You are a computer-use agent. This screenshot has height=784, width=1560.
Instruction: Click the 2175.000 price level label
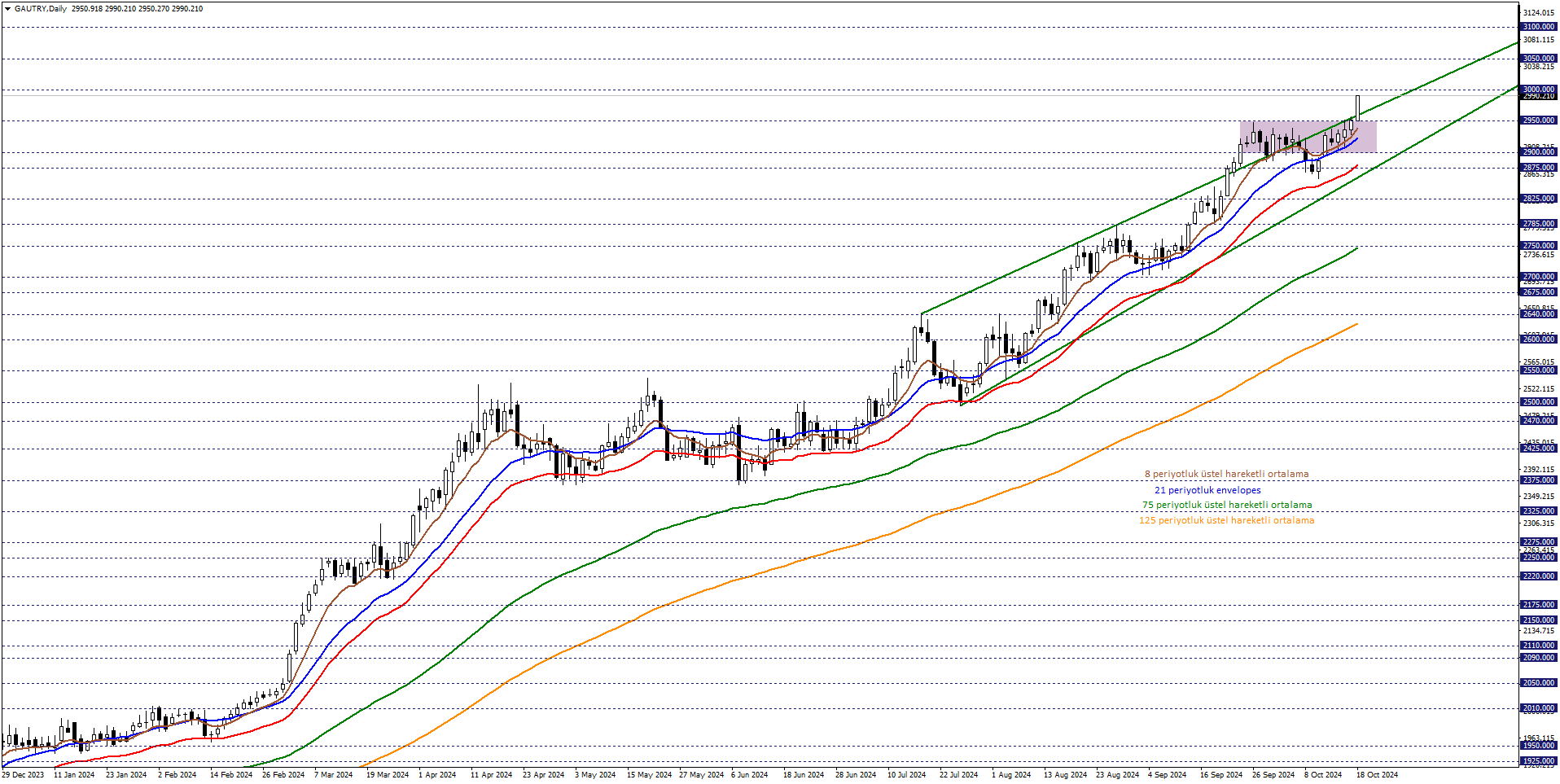[x=1538, y=605]
